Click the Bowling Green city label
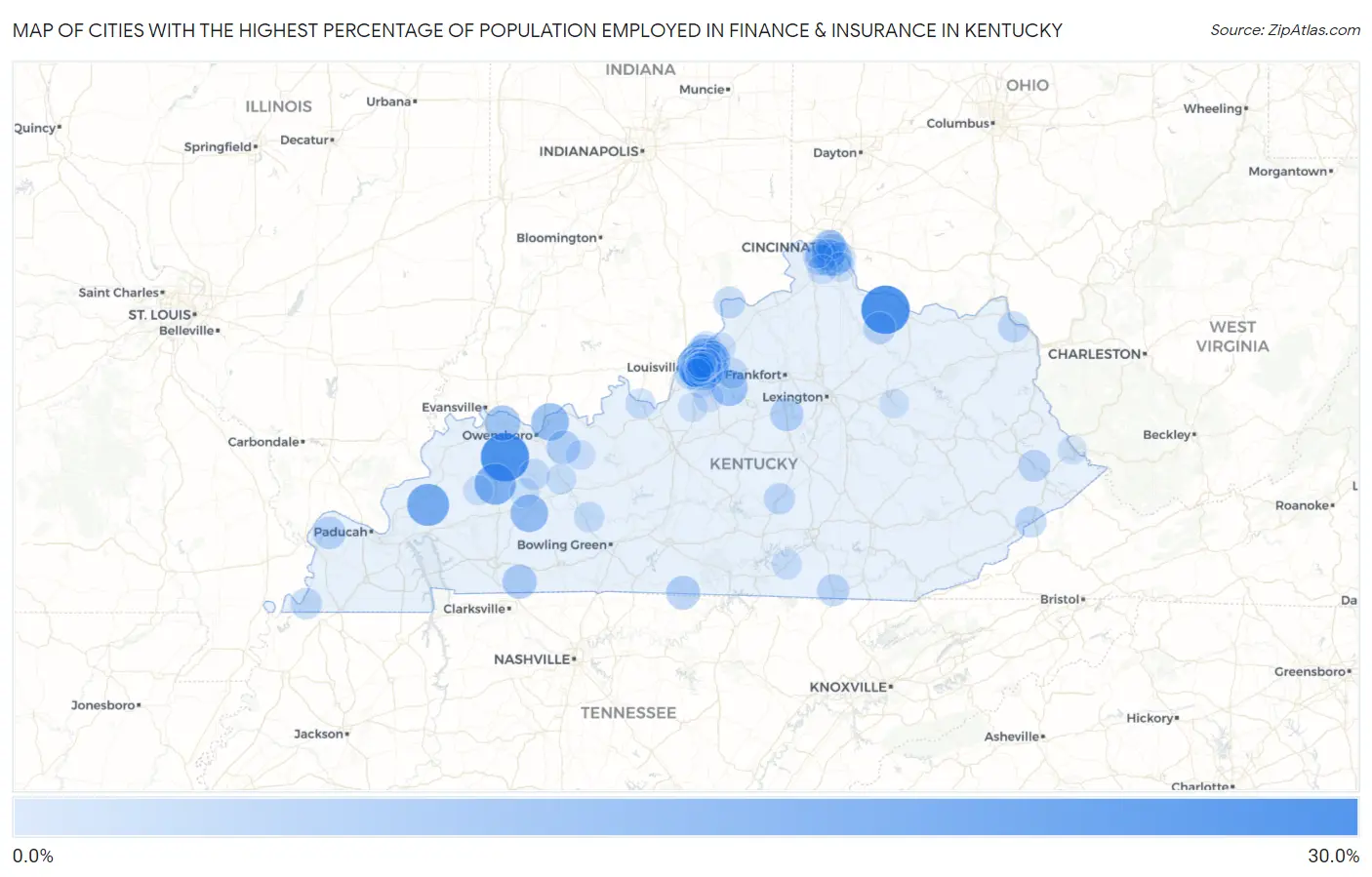This screenshot has width=1372, height=877. 564,544
